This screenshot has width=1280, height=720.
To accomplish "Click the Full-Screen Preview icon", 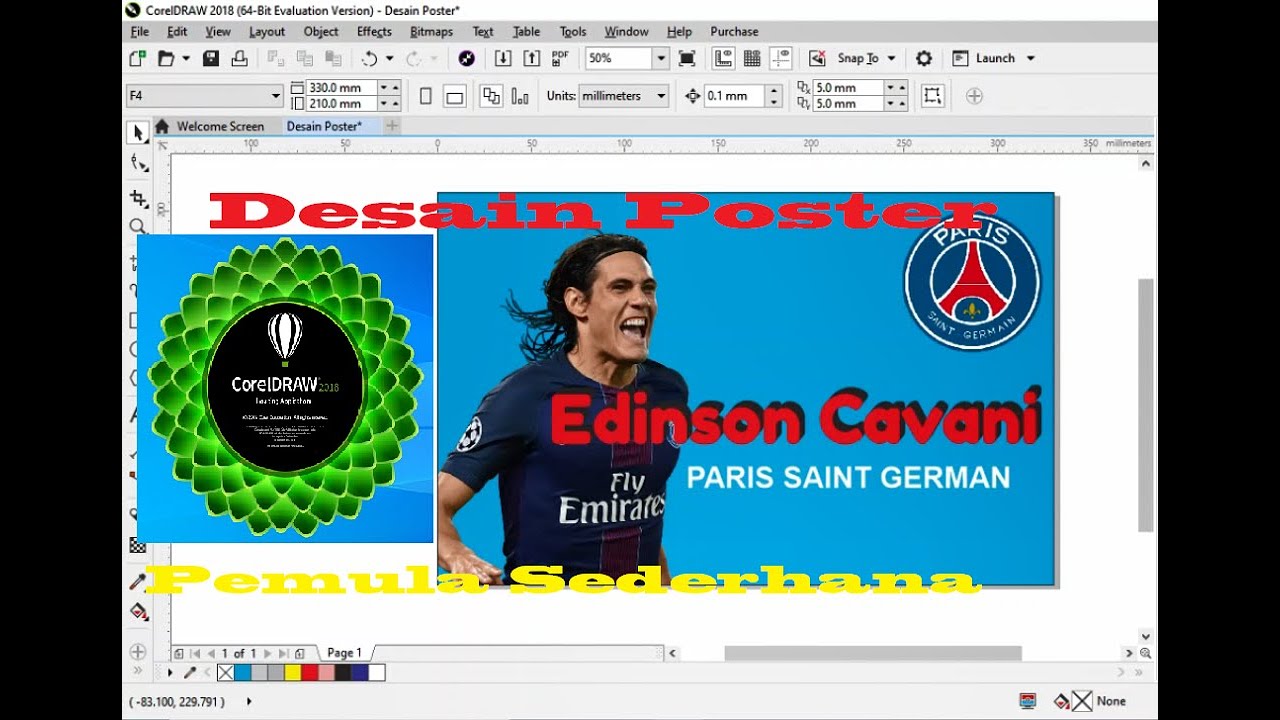I will point(687,58).
